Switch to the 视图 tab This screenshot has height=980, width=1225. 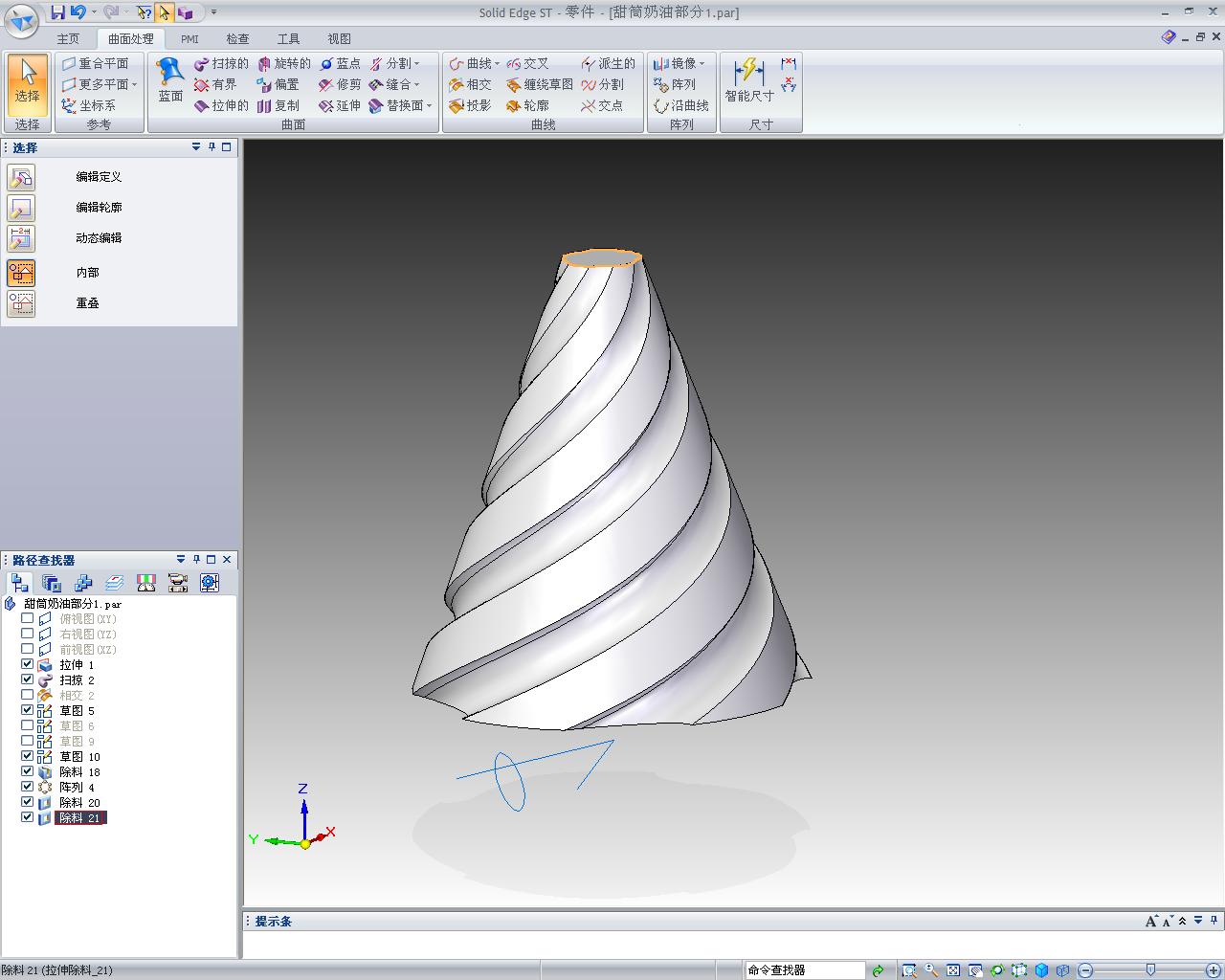point(339,39)
